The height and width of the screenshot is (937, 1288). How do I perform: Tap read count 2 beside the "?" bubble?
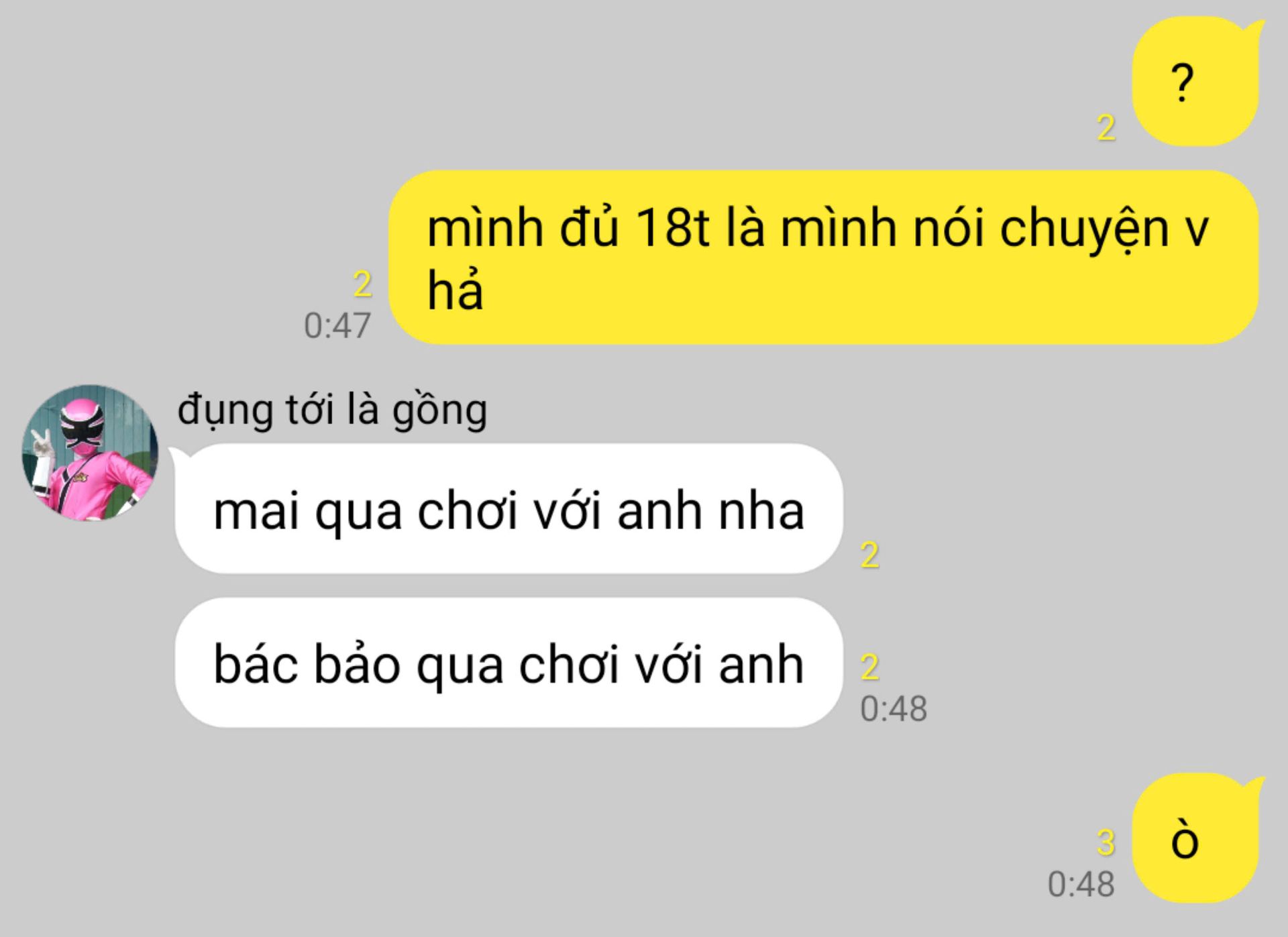[x=1106, y=127]
